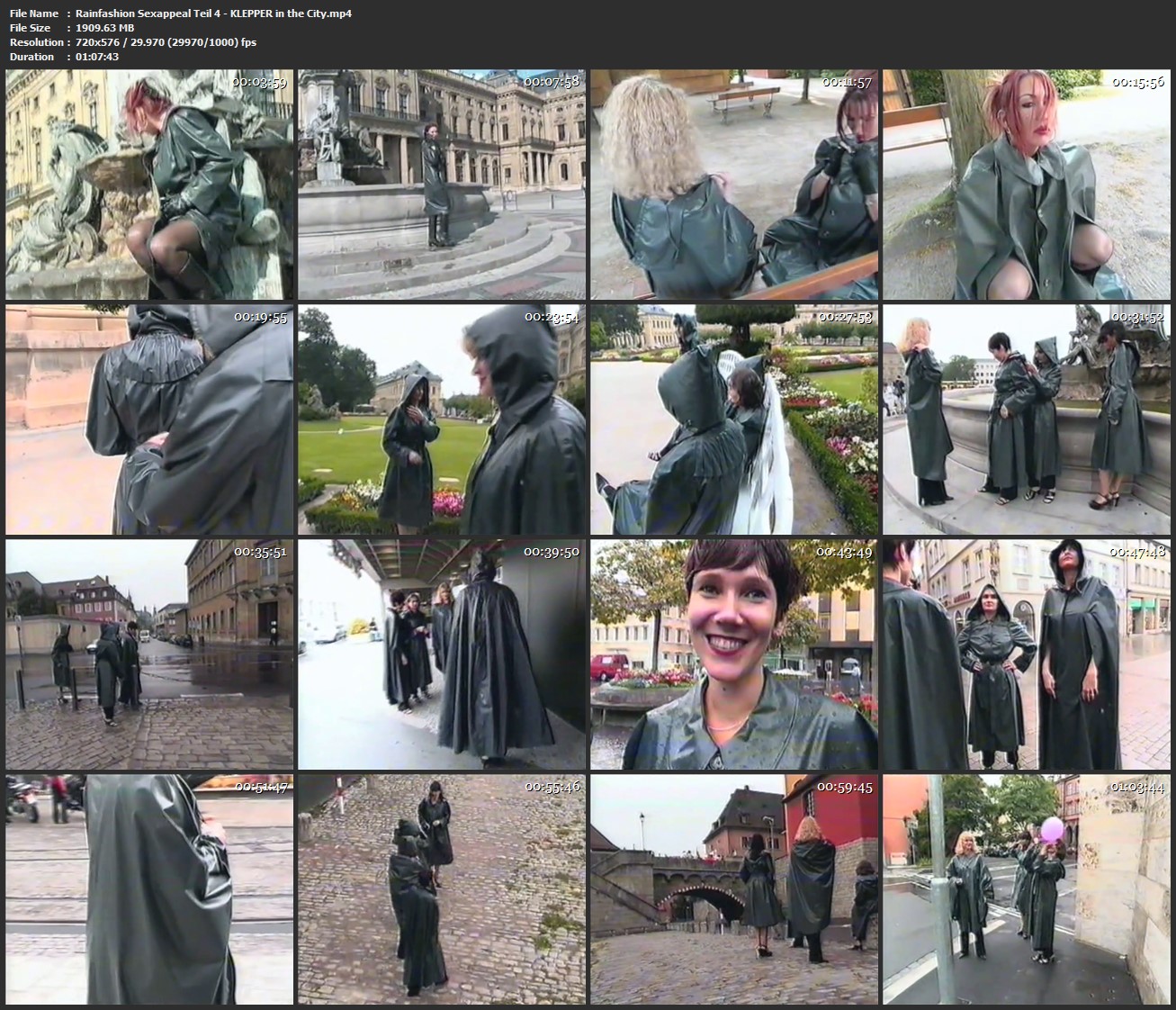Click the pink balloon frame at 01:03:44

tap(1027, 889)
